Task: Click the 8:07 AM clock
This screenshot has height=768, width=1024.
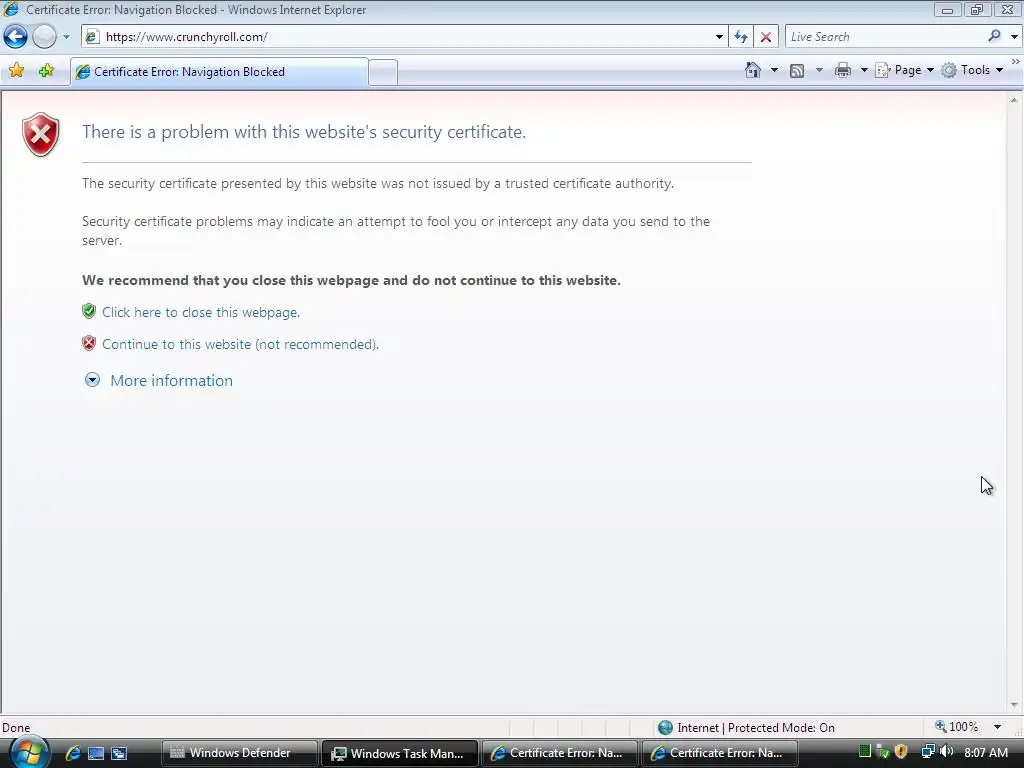Action: (x=986, y=752)
